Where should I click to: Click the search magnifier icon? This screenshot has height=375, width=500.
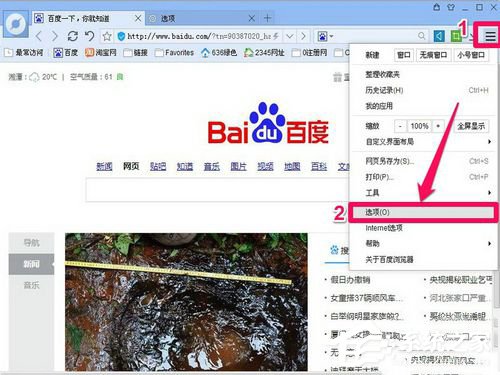click(x=422, y=36)
